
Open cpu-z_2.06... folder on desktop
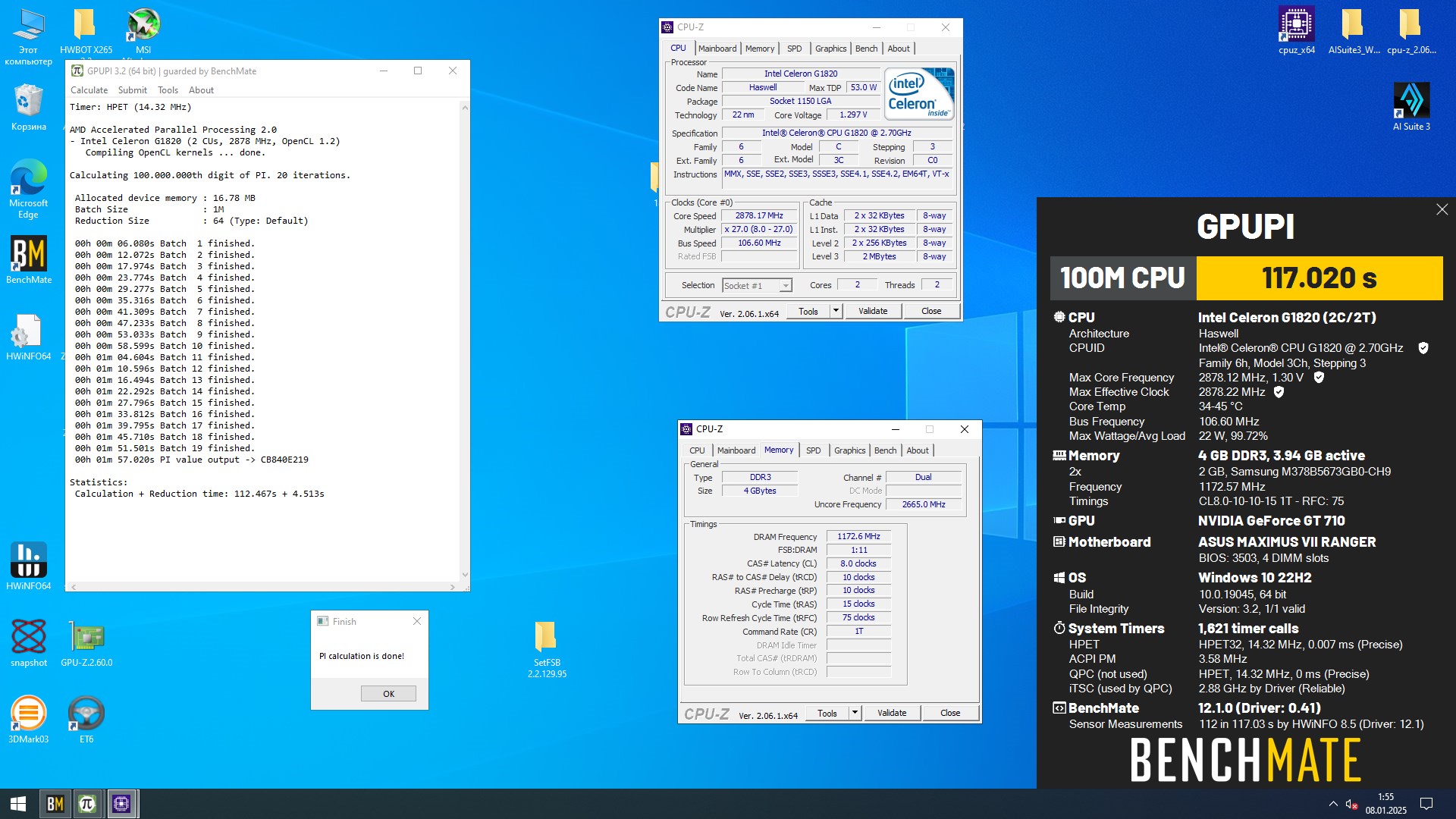(1411, 31)
